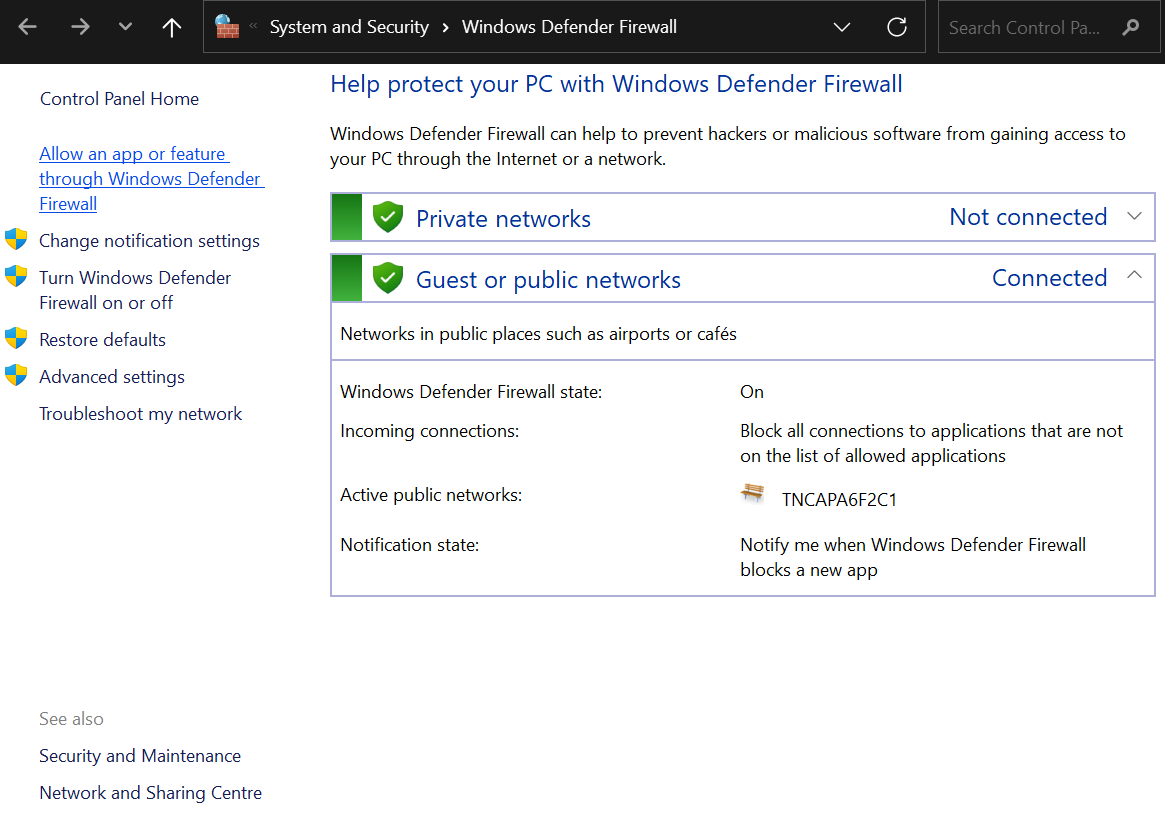Viewport: 1165px width, 821px height.
Task: Open the recent locations chevron menu
Action: (125, 27)
